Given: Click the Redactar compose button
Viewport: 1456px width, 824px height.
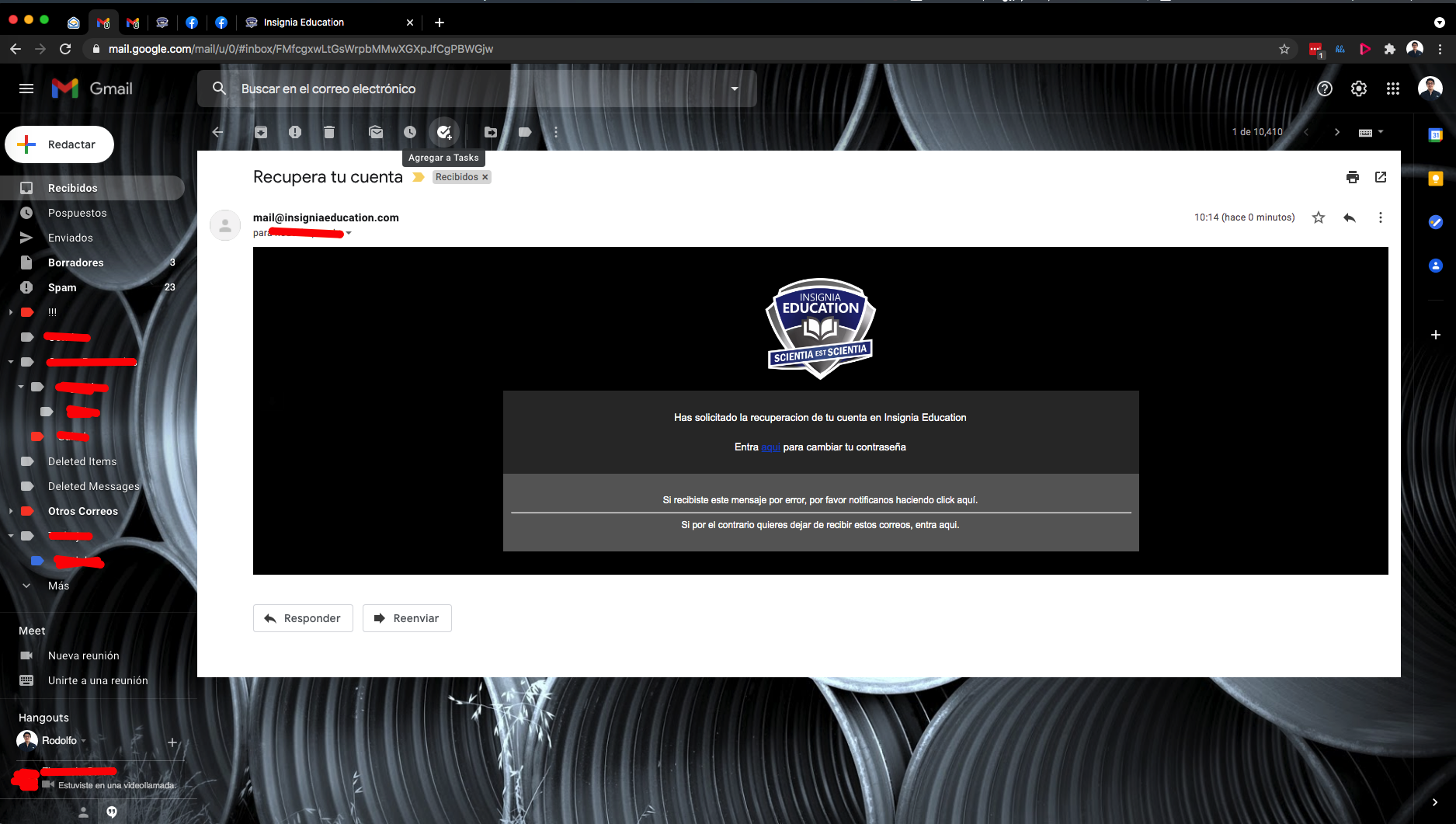Looking at the screenshot, I should pos(60,144).
